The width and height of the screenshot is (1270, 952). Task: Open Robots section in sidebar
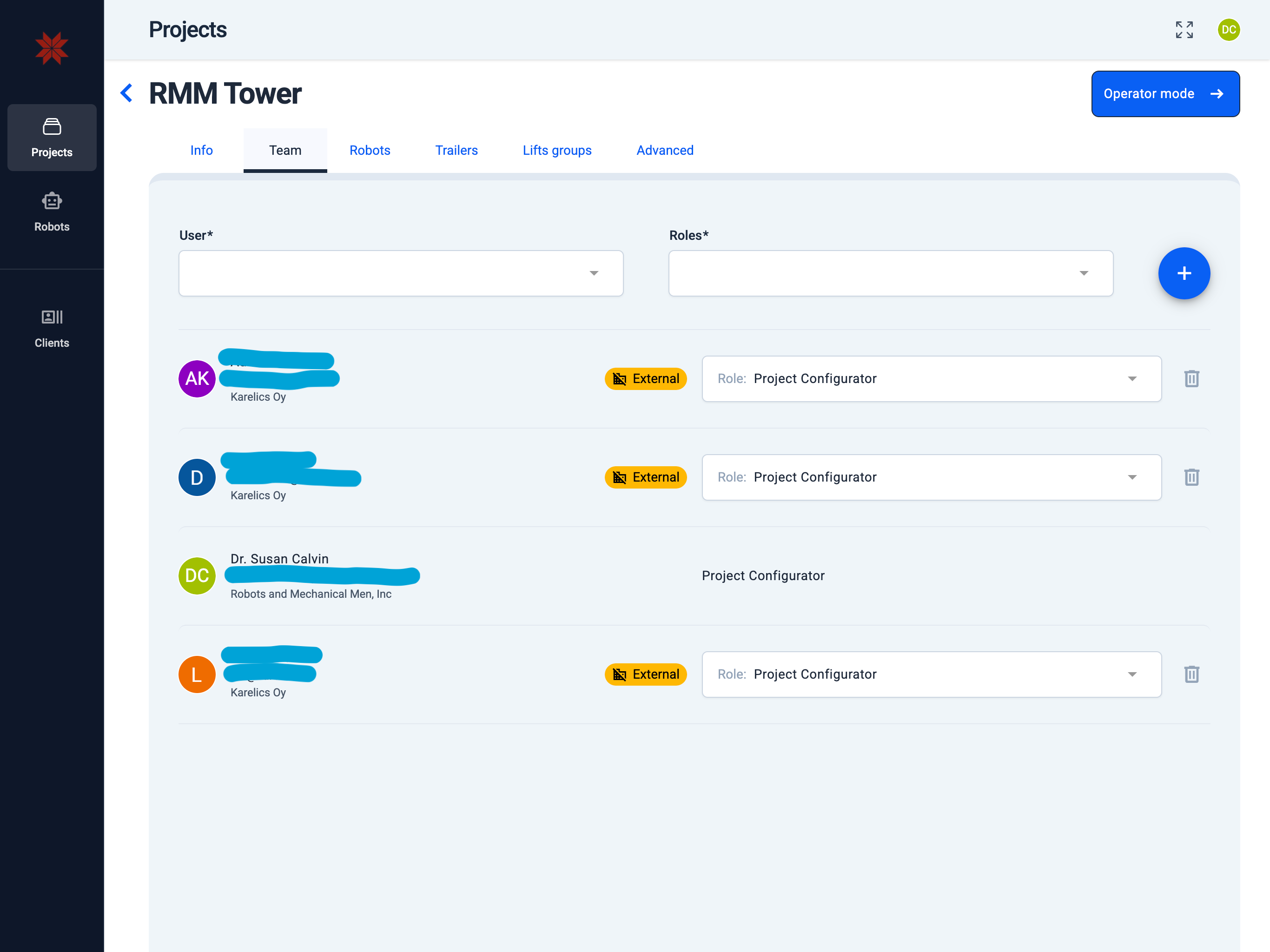coord(52,212)
